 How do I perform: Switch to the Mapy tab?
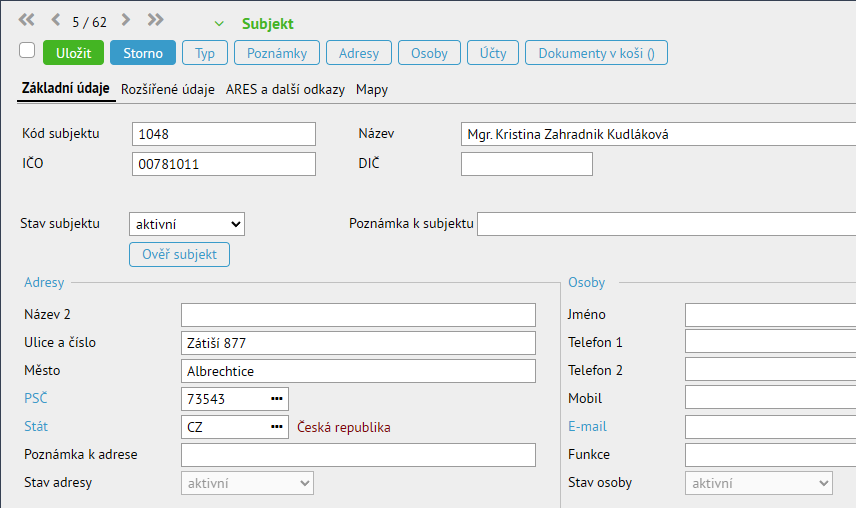click(x=372, y=89)
